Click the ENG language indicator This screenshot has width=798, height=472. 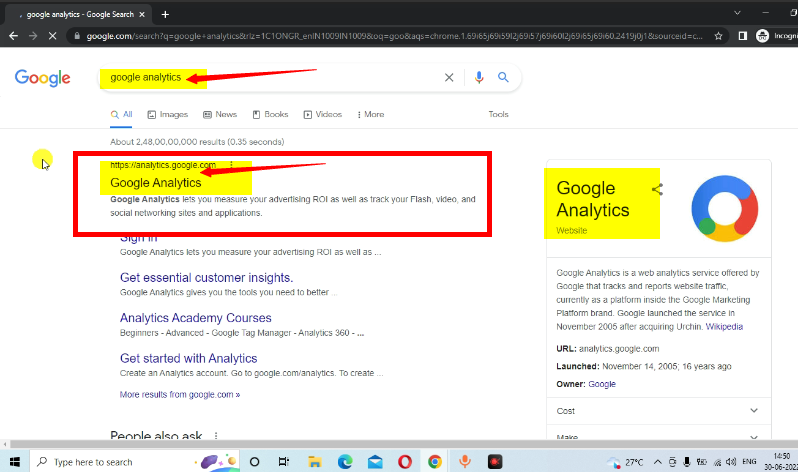point(749,462)
